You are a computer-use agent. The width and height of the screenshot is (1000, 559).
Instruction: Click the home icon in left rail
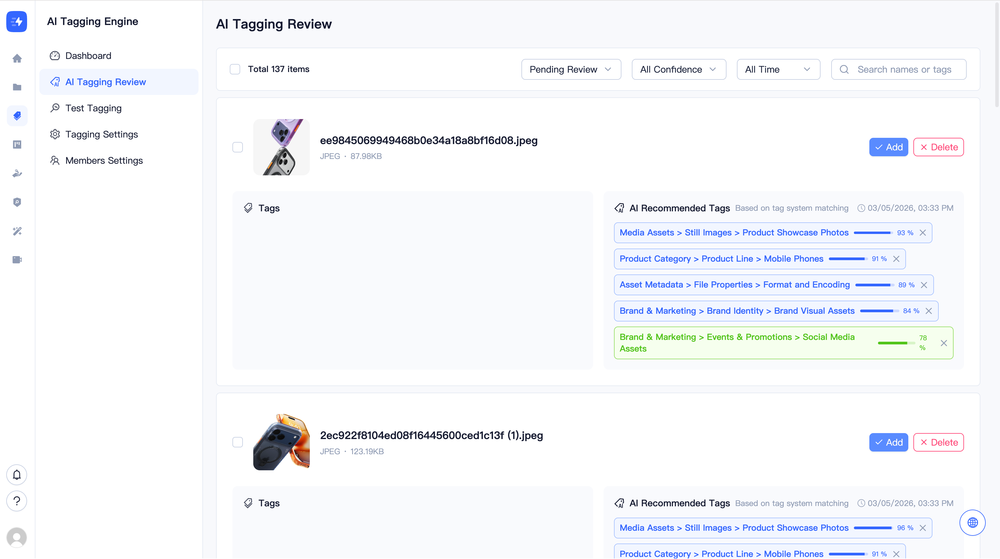17,59
